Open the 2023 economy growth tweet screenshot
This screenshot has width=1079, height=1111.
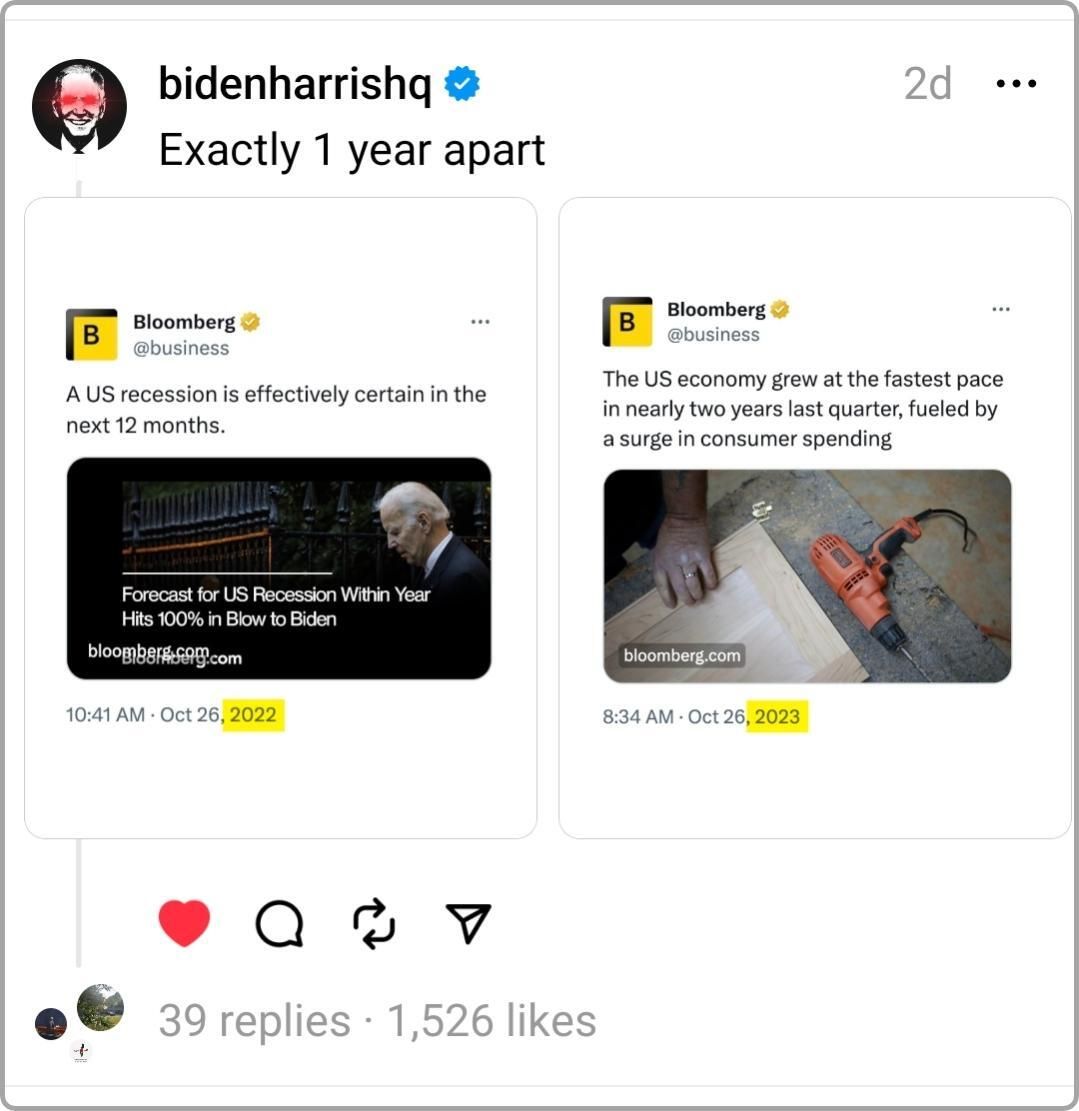(x=815, y=518)
